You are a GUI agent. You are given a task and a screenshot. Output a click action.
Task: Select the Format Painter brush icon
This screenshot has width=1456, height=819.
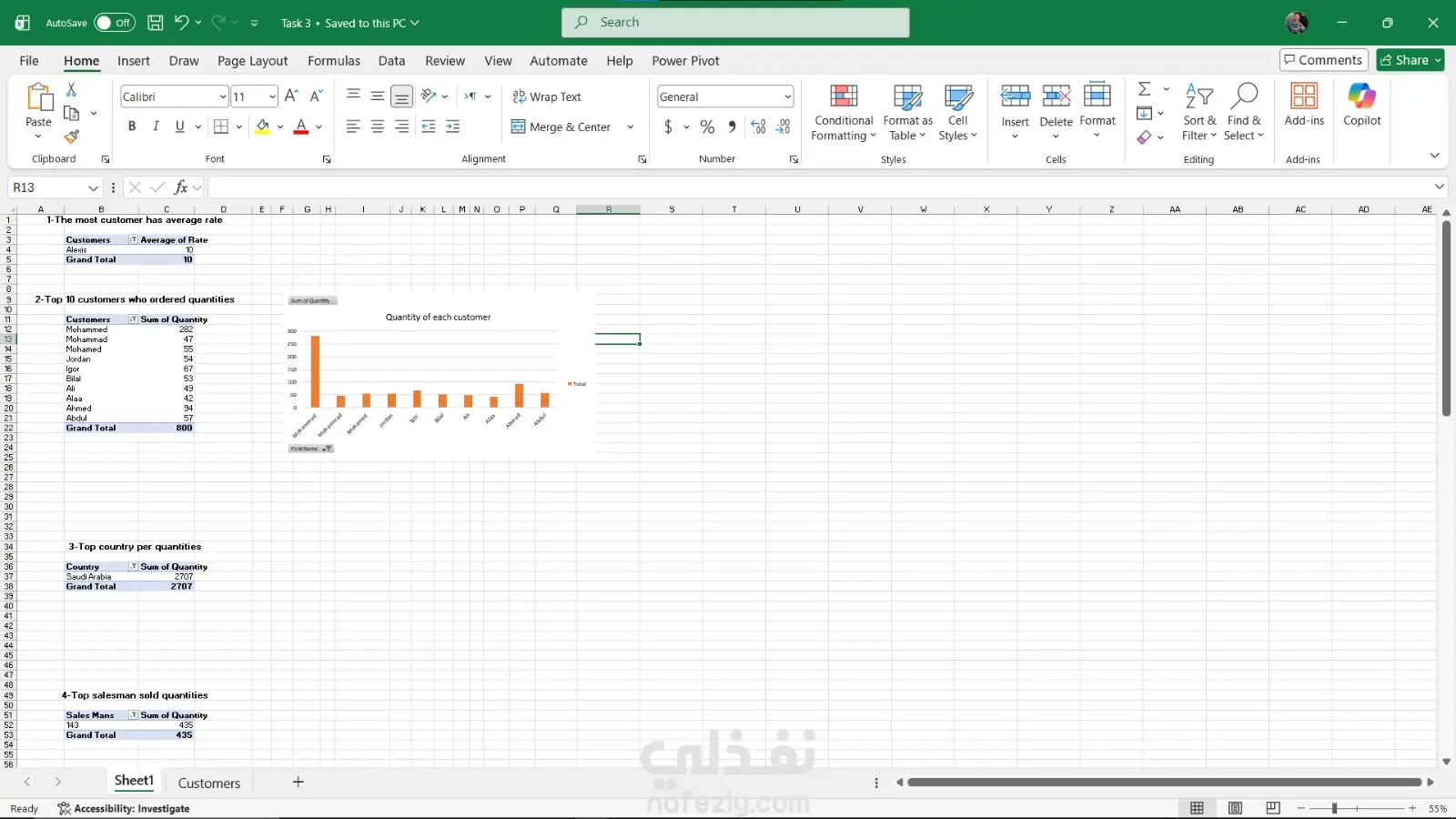pos(72,136)
